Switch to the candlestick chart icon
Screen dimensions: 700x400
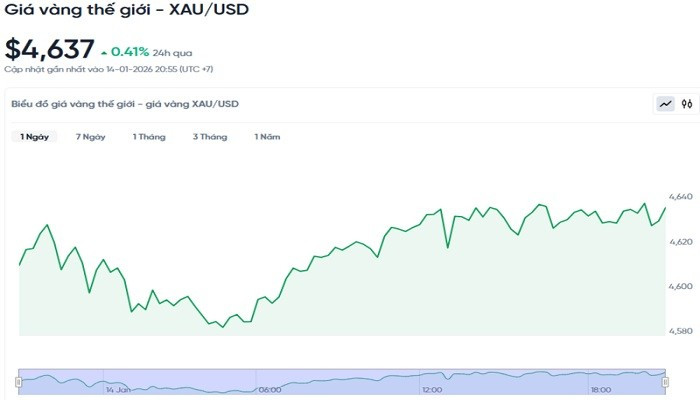687,104
